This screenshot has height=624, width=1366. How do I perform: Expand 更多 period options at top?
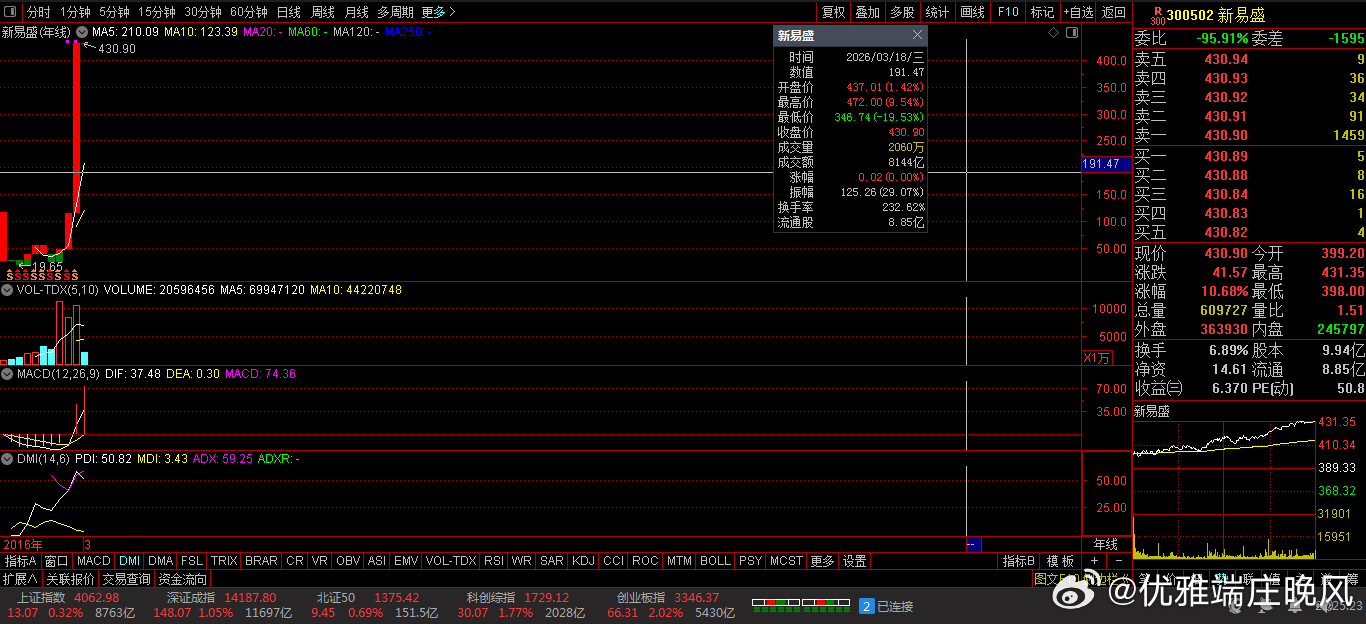[438, 12]
